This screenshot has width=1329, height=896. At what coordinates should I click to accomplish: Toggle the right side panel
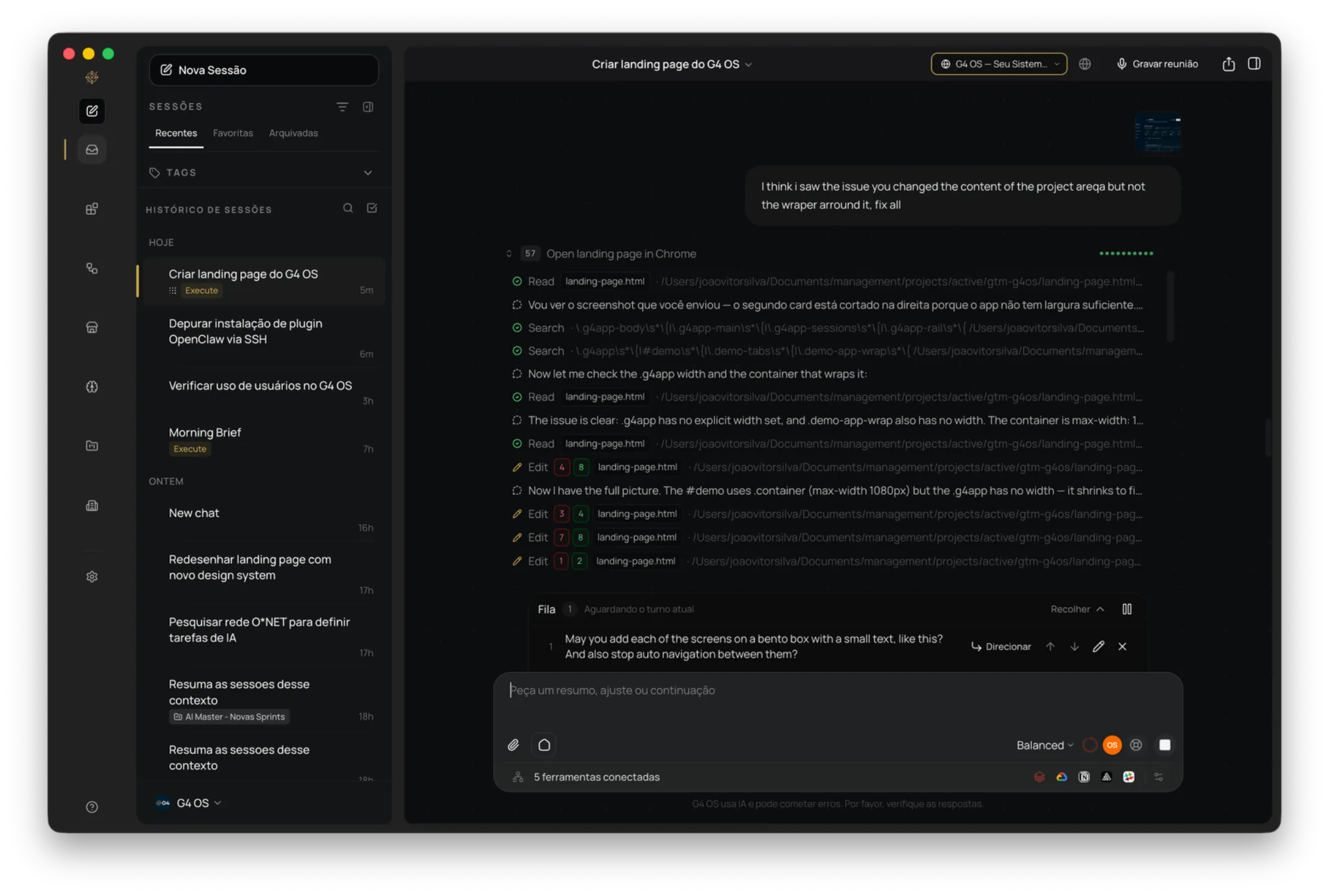[1254, 64]
